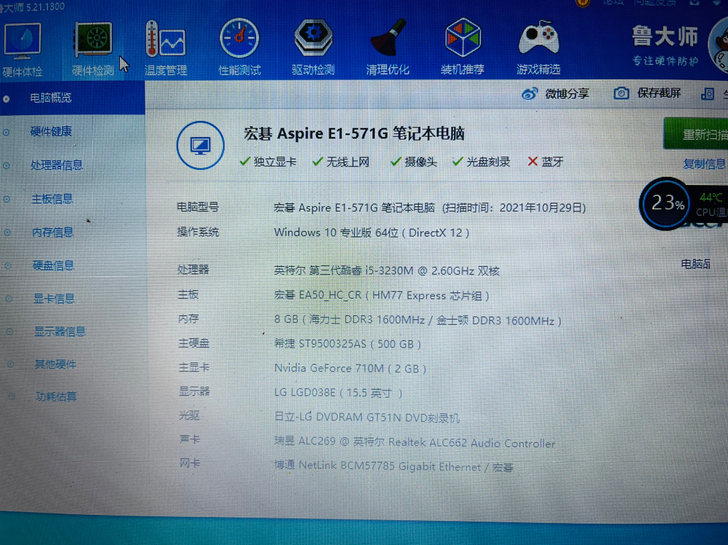The width and height of the screenshot is (728, 545).
Task: Select 主板信息 in sidebar
Action: [x=52, y=199]
